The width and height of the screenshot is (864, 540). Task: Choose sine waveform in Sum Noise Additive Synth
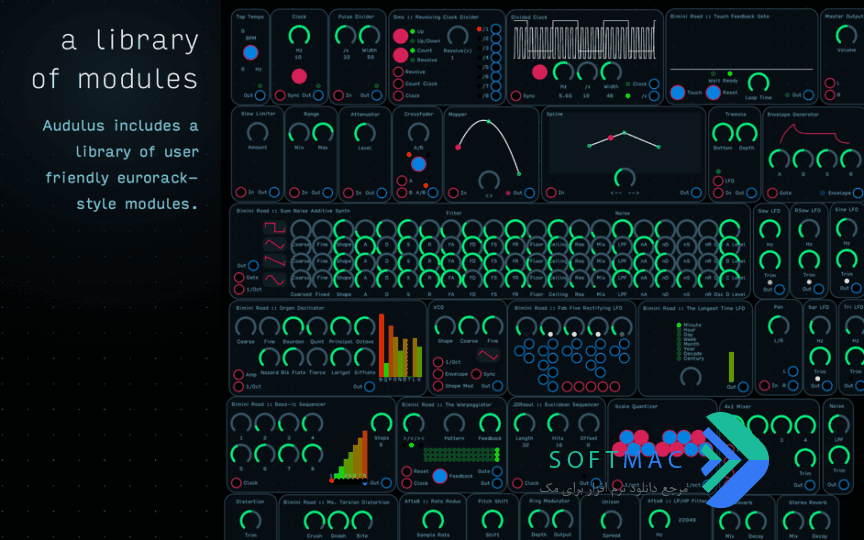pyautogui.click(x=274, y=279)
